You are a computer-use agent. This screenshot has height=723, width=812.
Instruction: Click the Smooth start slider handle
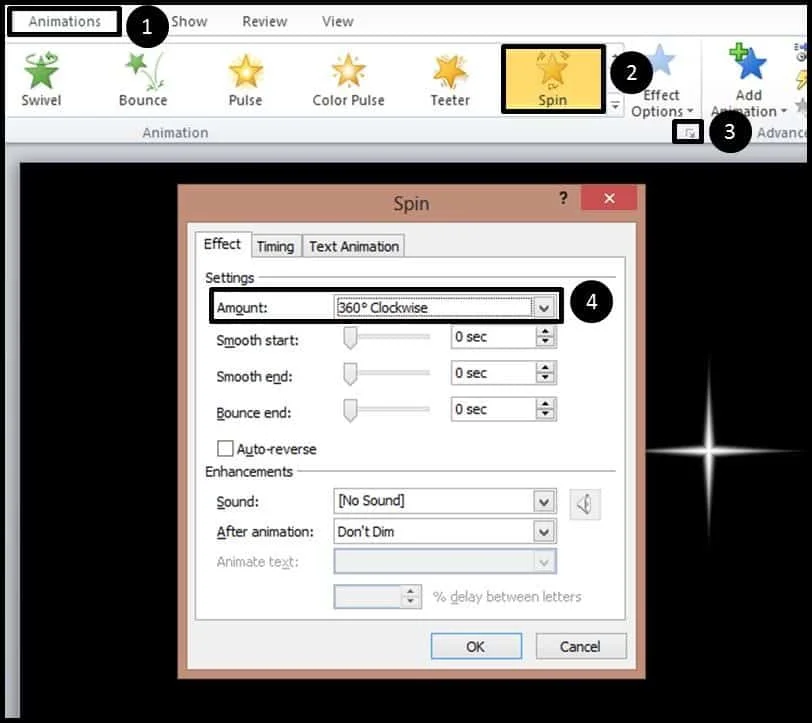click(x=351, y=338)
